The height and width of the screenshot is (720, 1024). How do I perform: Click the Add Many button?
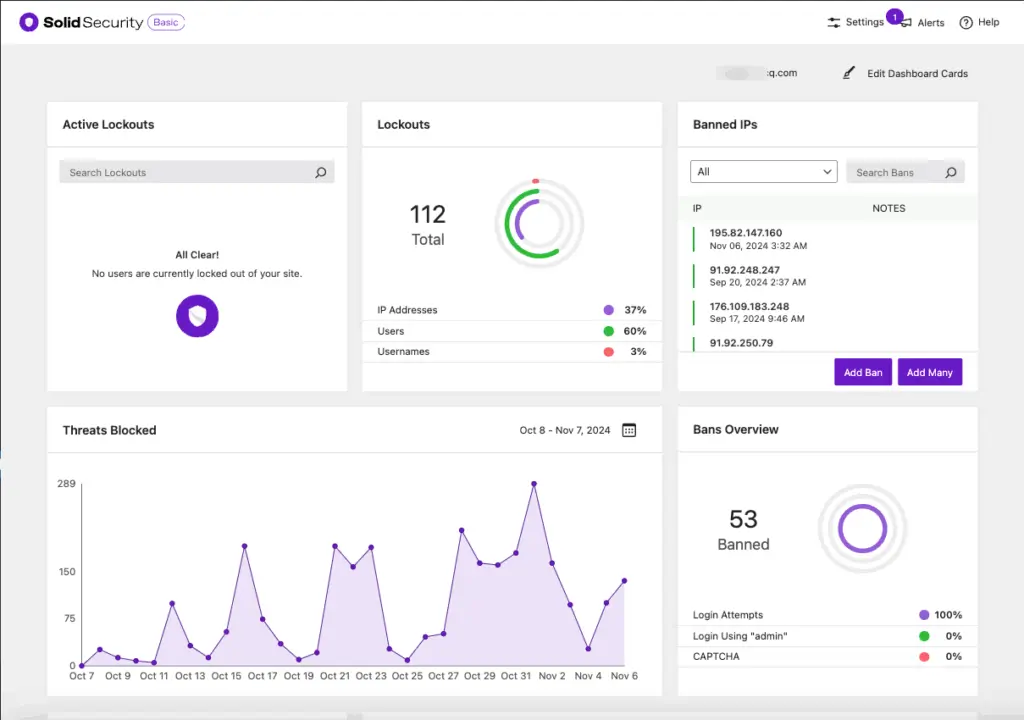tap(929, 371)
